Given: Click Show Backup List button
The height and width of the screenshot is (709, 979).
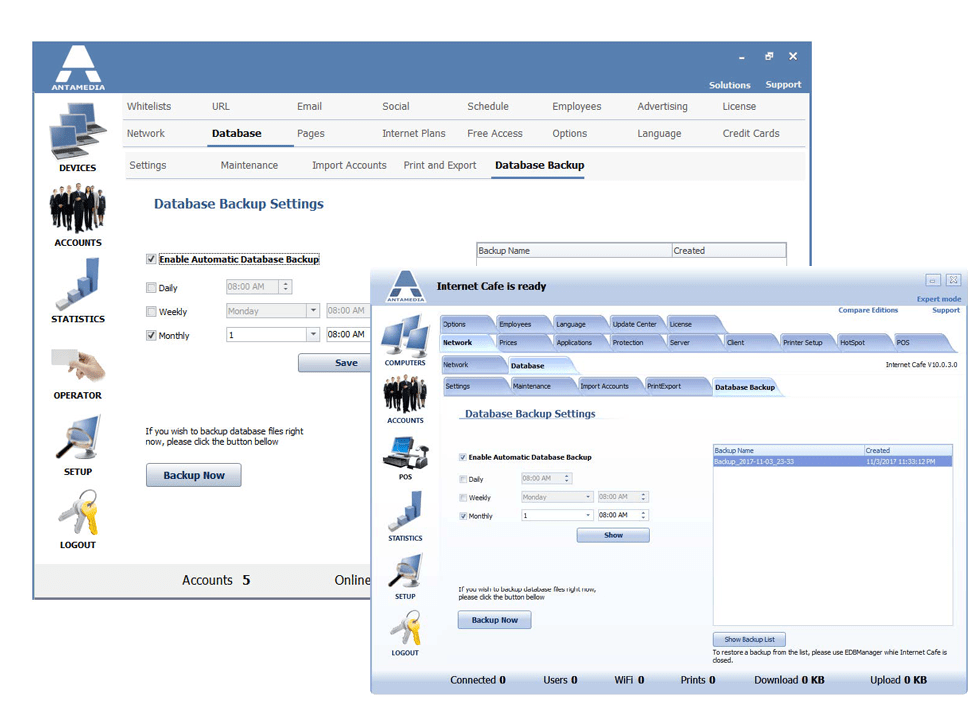Looking at the screenshot, I should [749, 639].
